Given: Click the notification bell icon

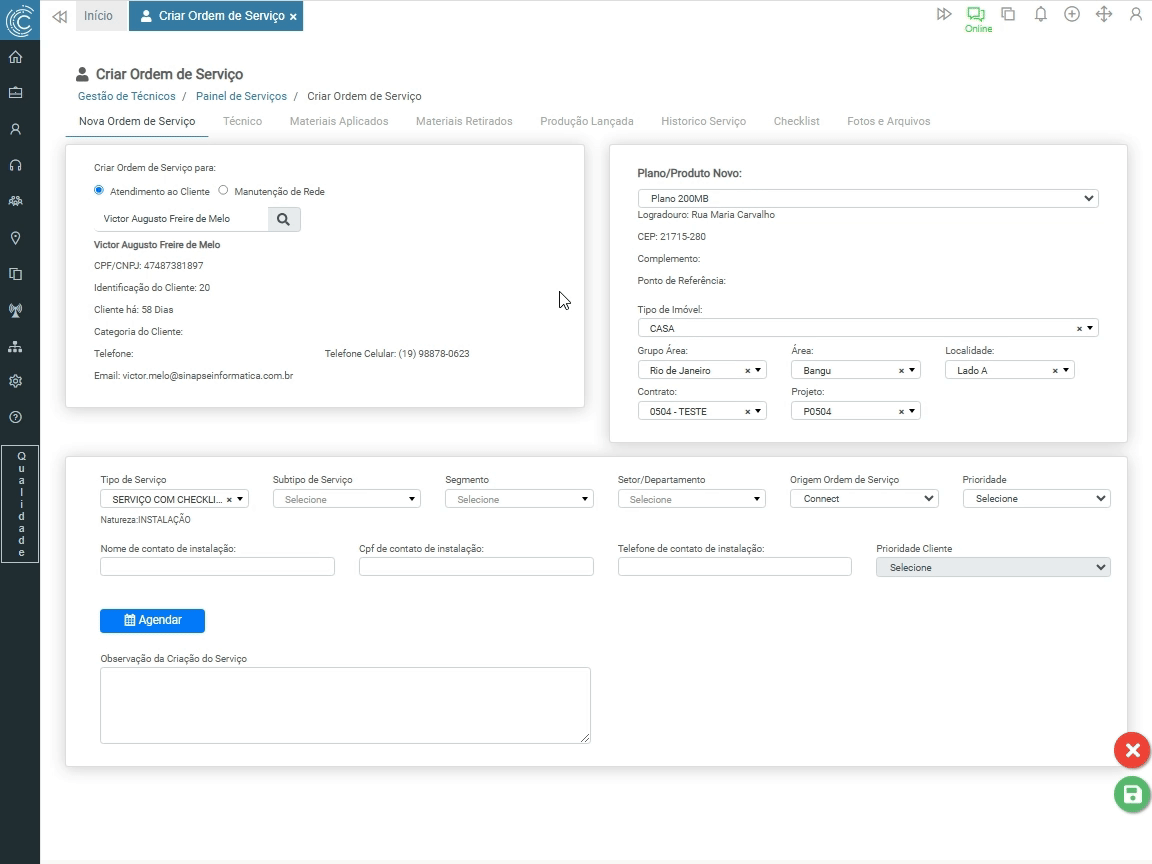Looking at the screenshot, I should [x=1040, y=14].
